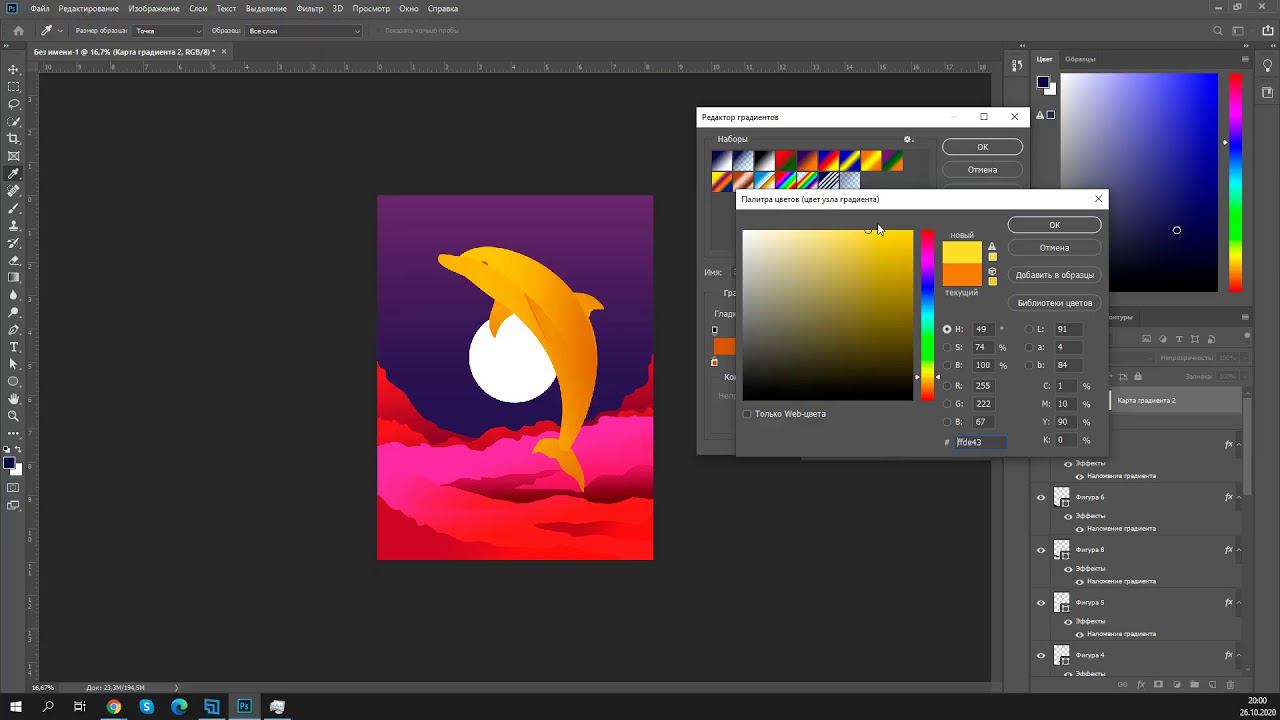The width and height of the screenshot is (1280, 720).
Task: Select the S (saturation) radio button
Action: coord(947,347)
